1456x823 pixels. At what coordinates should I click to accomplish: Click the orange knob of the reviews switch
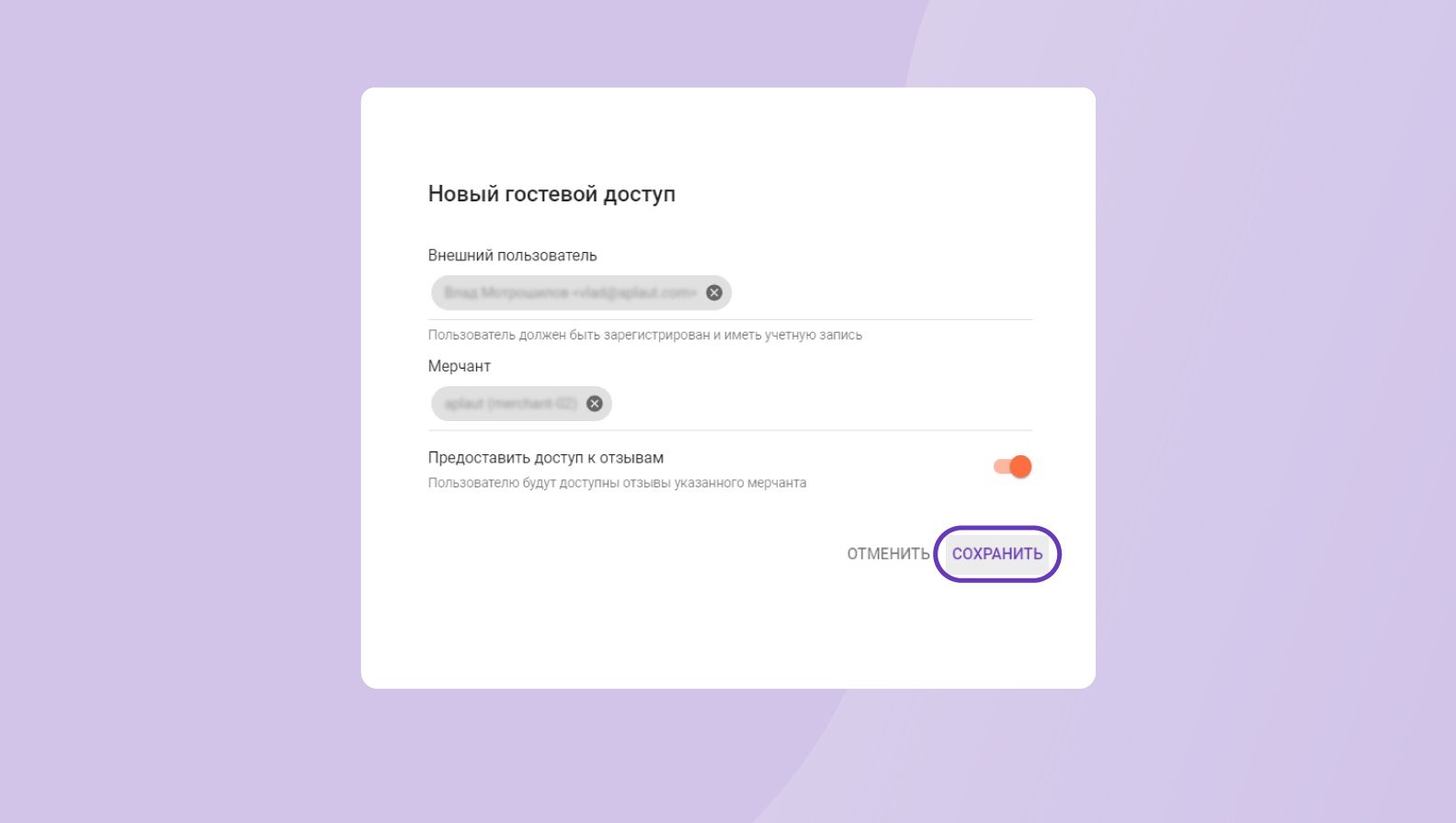coord(1020,467)
